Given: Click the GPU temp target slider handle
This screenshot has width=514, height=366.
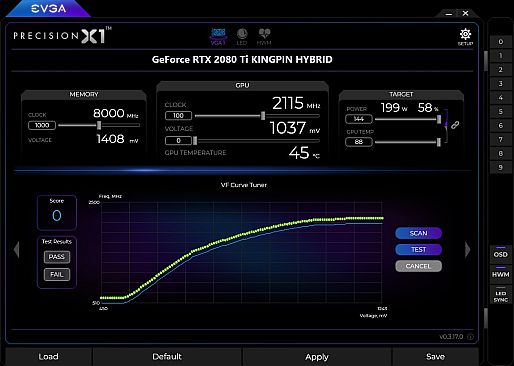Looking at the screenshot, I should tap(439, 142).
